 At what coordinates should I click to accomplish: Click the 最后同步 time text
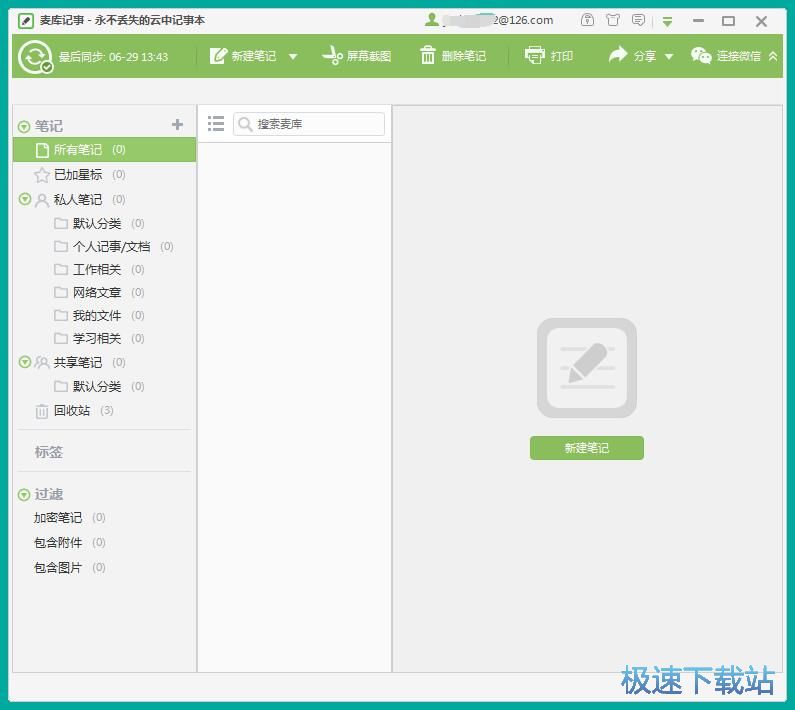click(x=113, y=57)
